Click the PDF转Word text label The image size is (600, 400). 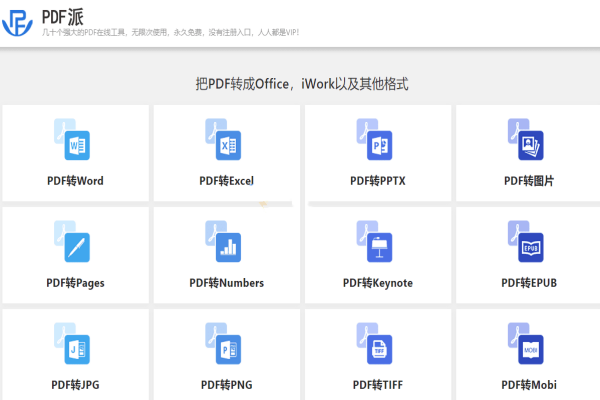pyautogui.click(x=75, y=181)
